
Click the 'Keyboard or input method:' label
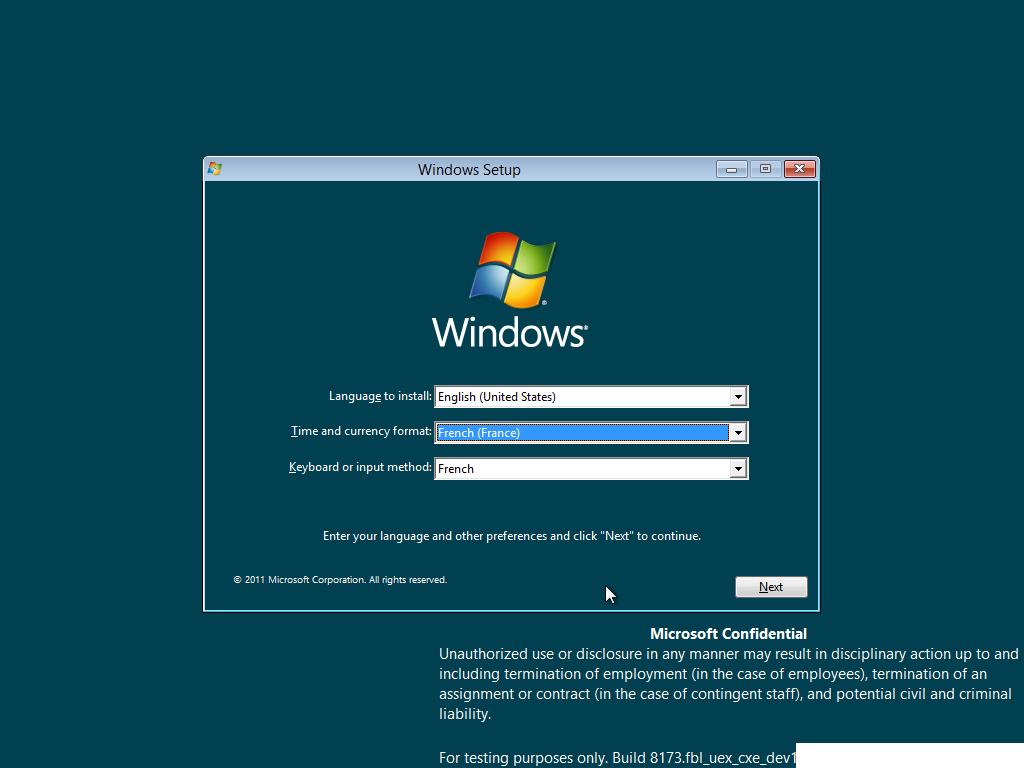click(x=360, y=467)
